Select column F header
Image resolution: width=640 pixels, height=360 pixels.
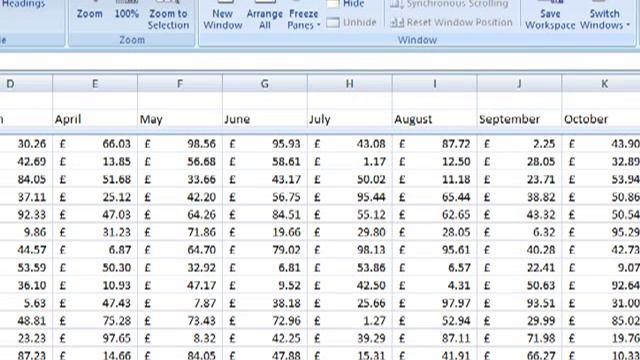(180, 84)
